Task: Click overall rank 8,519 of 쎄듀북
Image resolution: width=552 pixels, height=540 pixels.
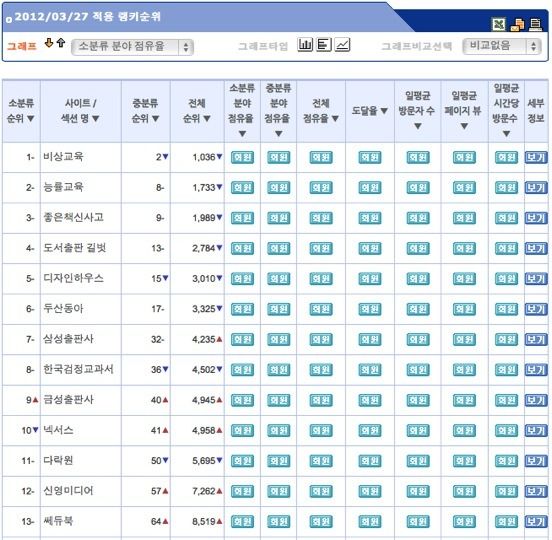Action: click(204, 521)
